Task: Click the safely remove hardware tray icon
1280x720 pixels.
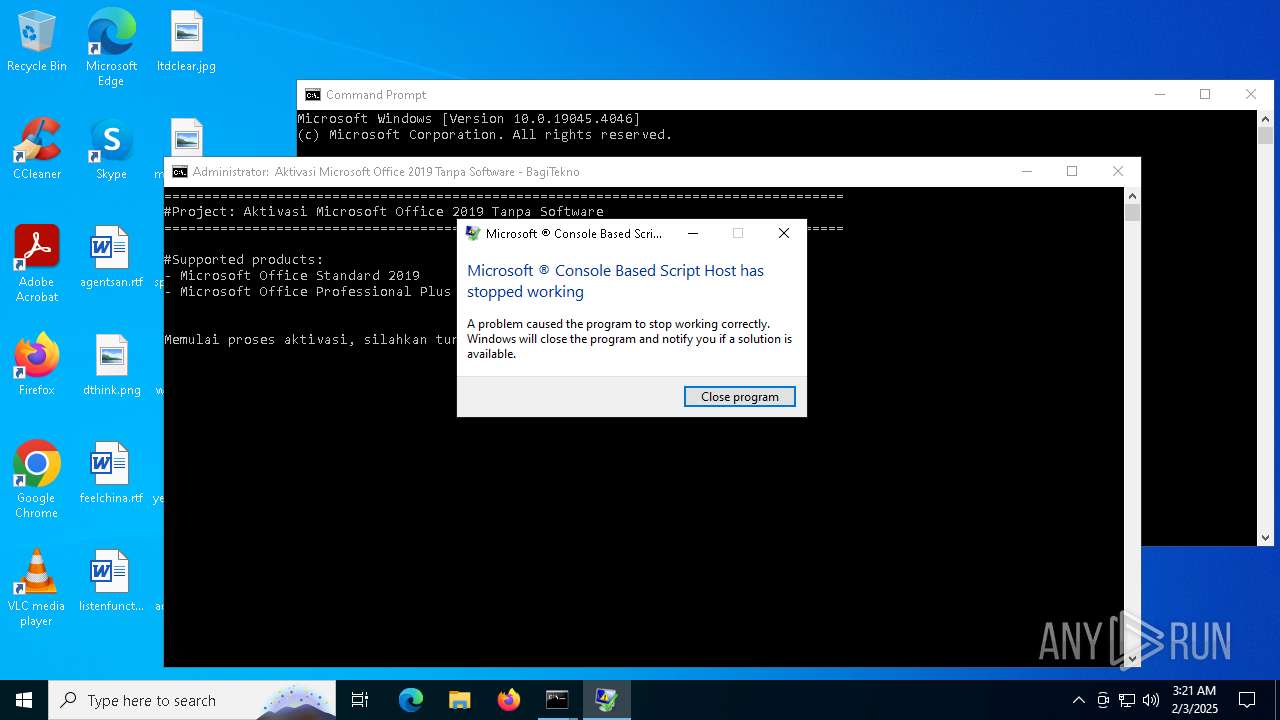Action: [x=1103, y=700]
